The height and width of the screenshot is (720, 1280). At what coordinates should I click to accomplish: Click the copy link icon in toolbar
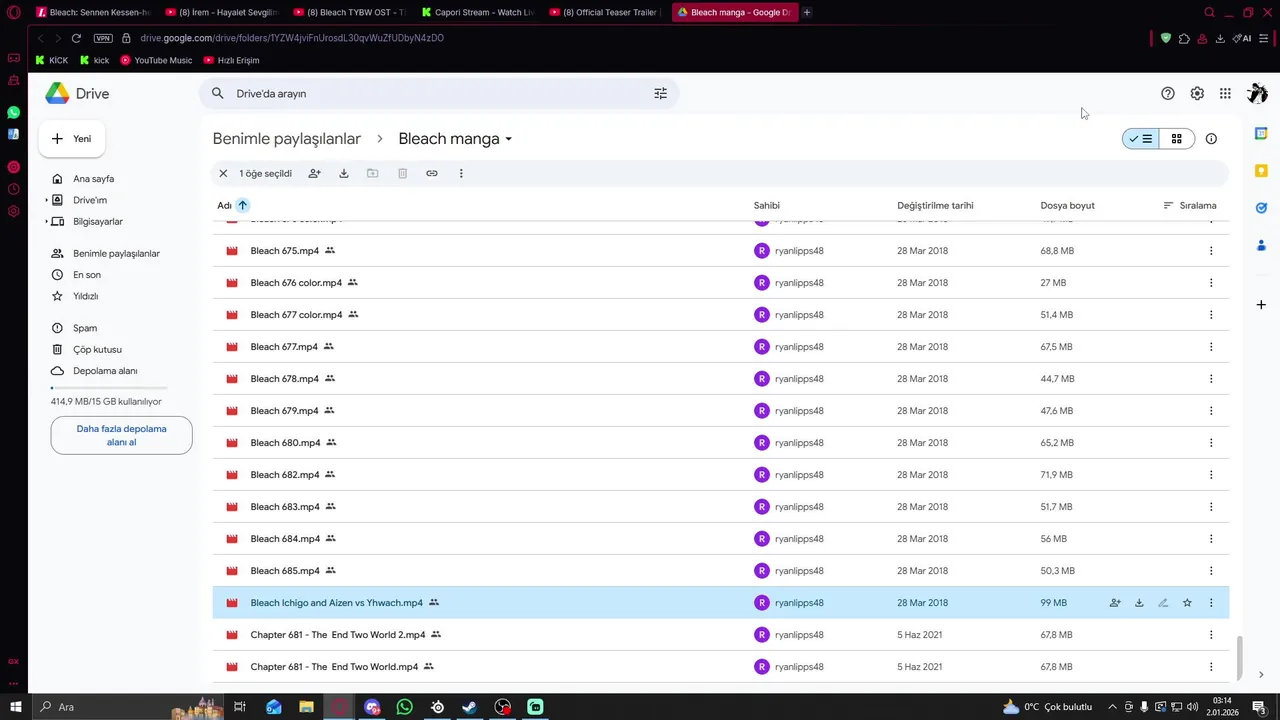pos(432,173)
